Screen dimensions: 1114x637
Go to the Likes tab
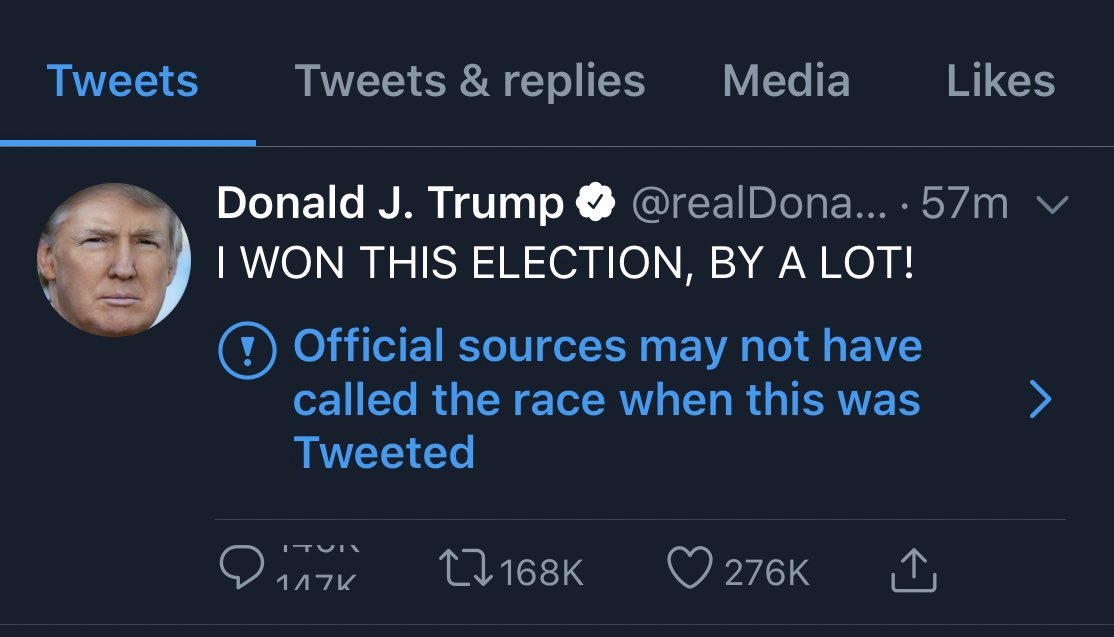pos(1000,80)
